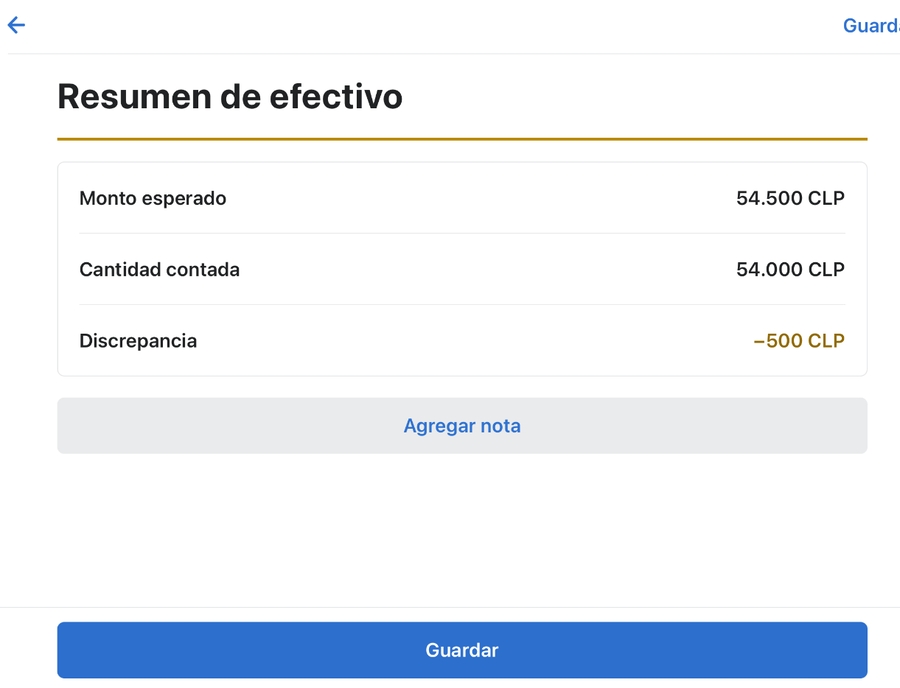Click the 54.500 CLP expected amount
The width and height of the screenshot is (900, 688).
[790, 199]
